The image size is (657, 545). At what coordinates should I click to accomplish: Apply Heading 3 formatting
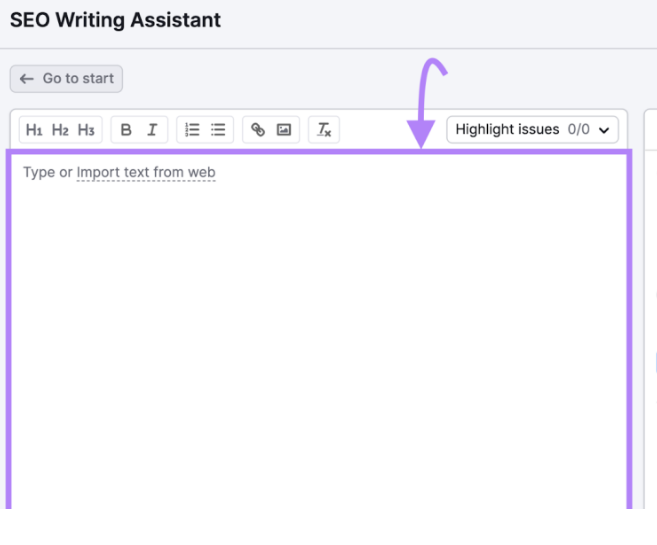(86, 130)
